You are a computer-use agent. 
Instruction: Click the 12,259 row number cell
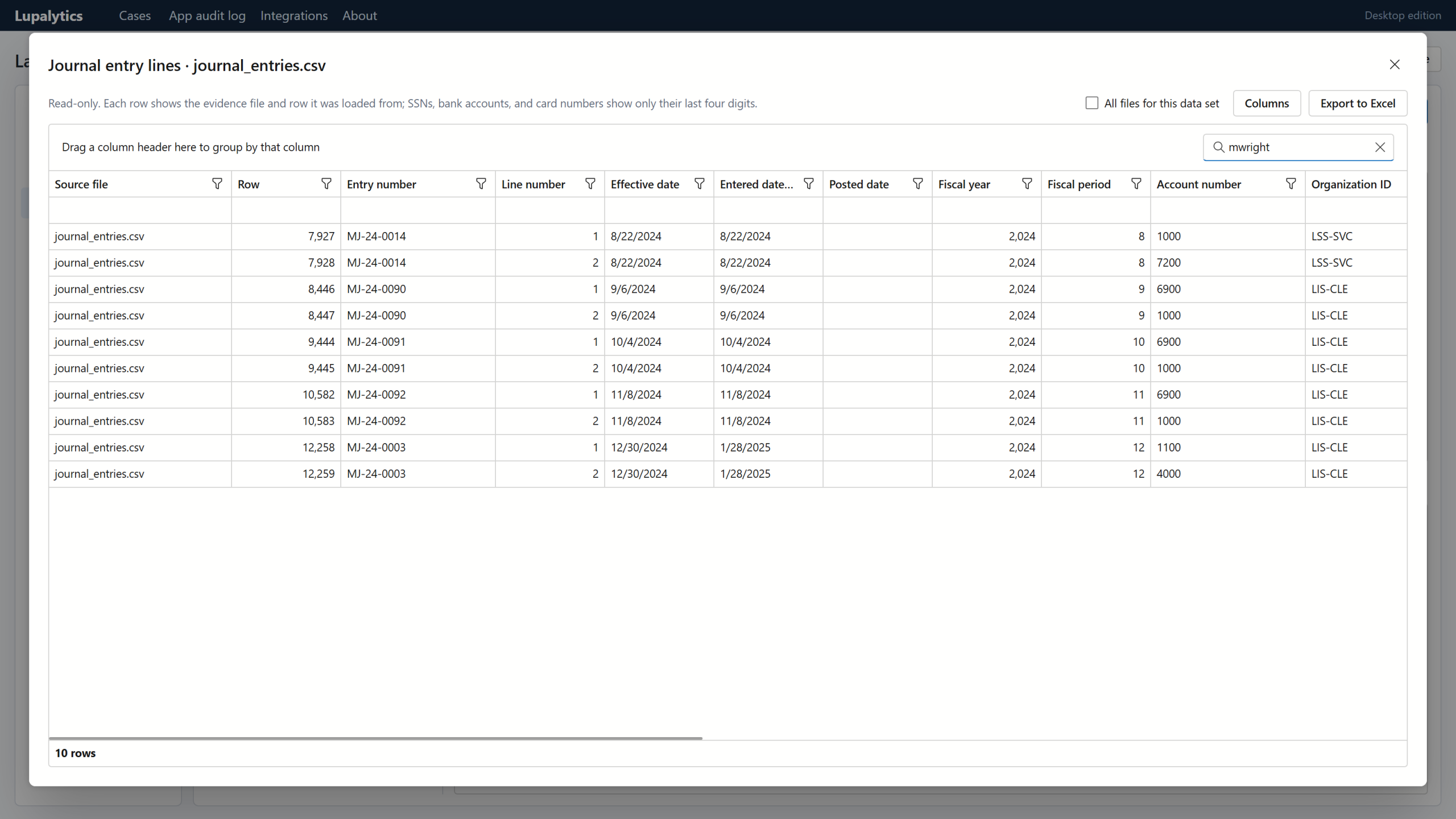coord(286,474)
